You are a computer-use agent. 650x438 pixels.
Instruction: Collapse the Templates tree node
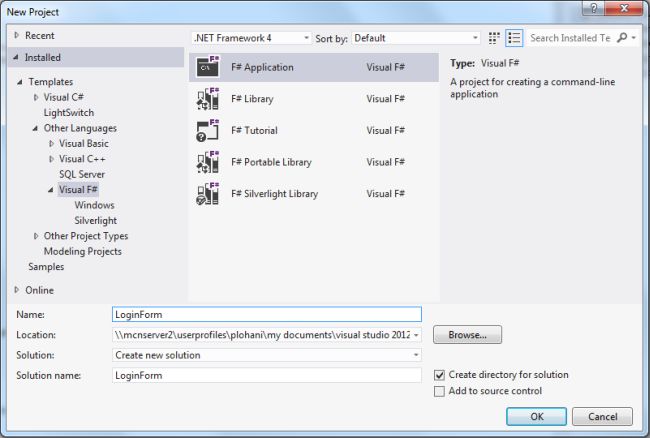click(19, 82)
